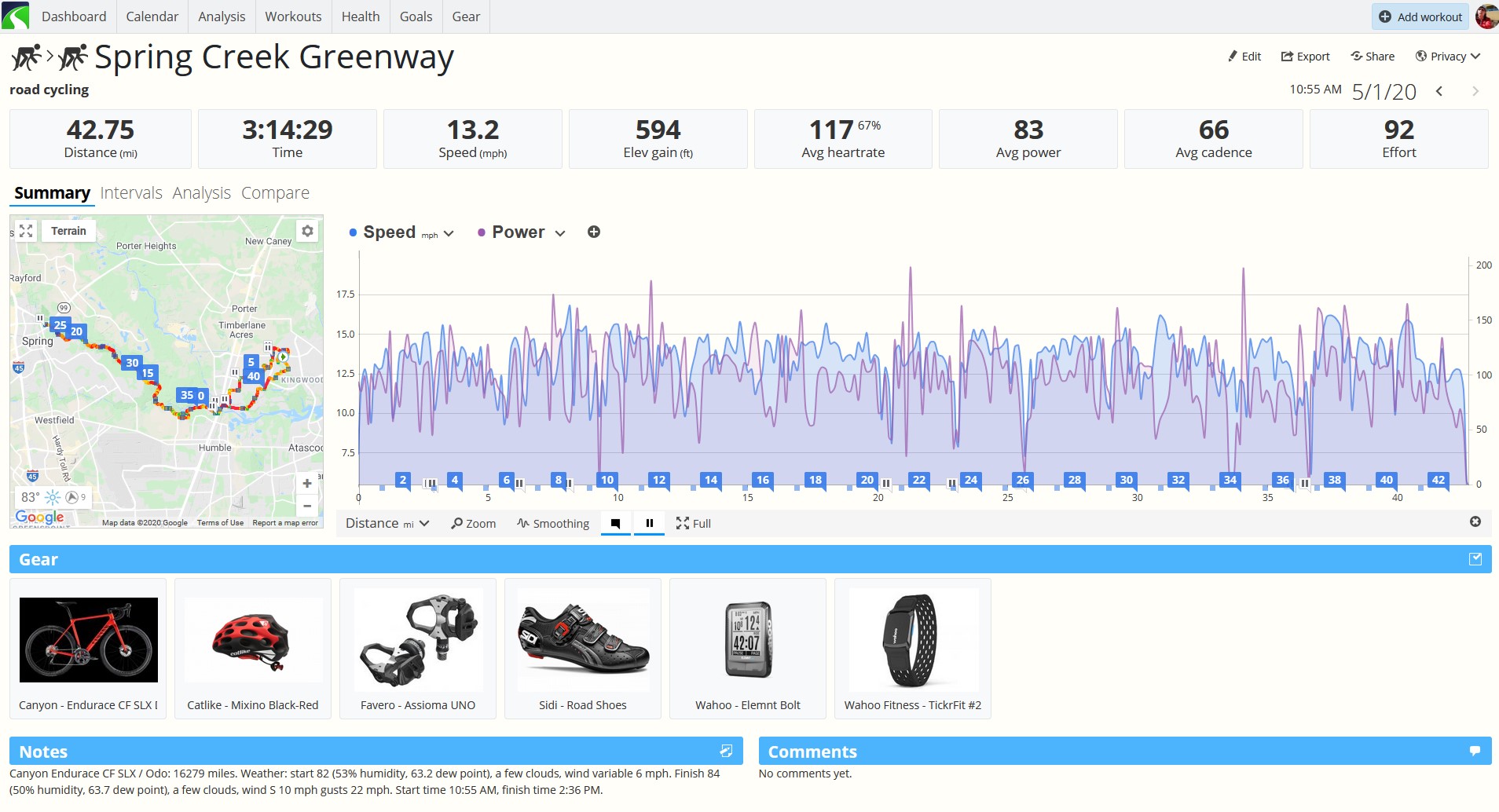Open Canyon Endurace bike gear thumbnail
The width and height of the screenshot is (1499, 812).
[89, 640]
